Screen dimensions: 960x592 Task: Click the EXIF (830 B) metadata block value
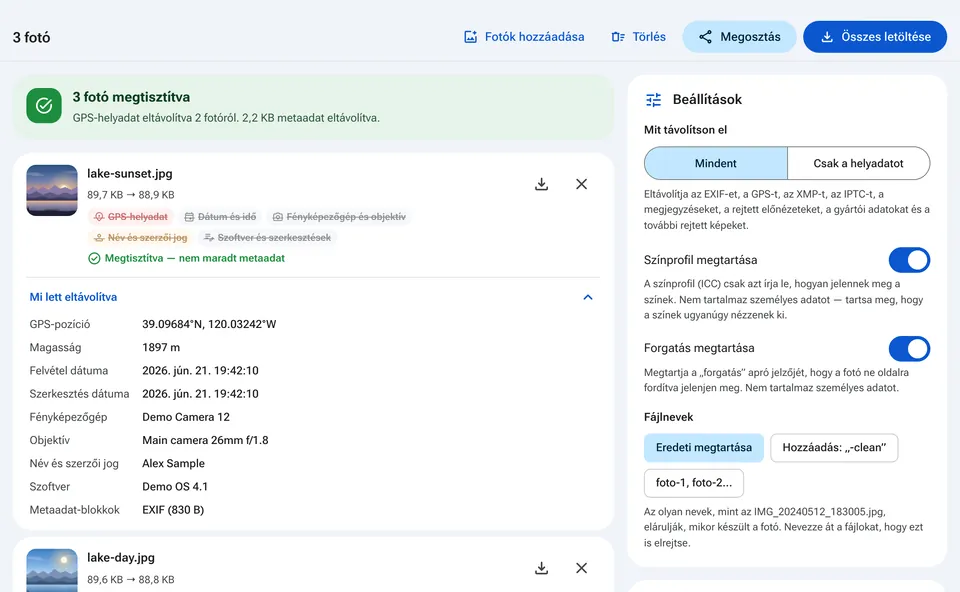tap(173, 510)
